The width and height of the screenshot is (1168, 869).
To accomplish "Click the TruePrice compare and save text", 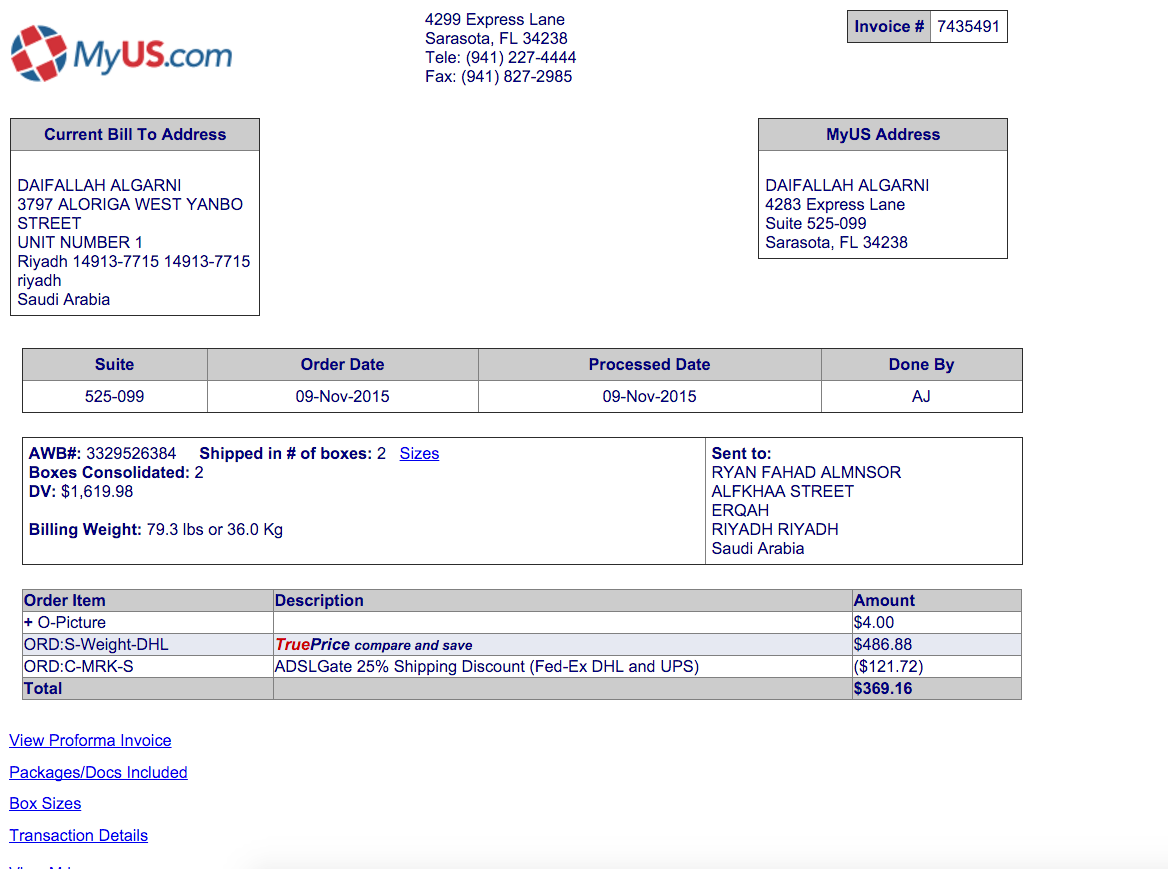I will (373, 645).
